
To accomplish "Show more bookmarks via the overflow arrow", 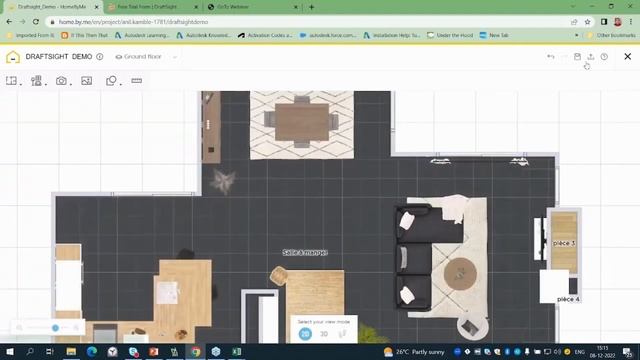I will click(576, 36).
